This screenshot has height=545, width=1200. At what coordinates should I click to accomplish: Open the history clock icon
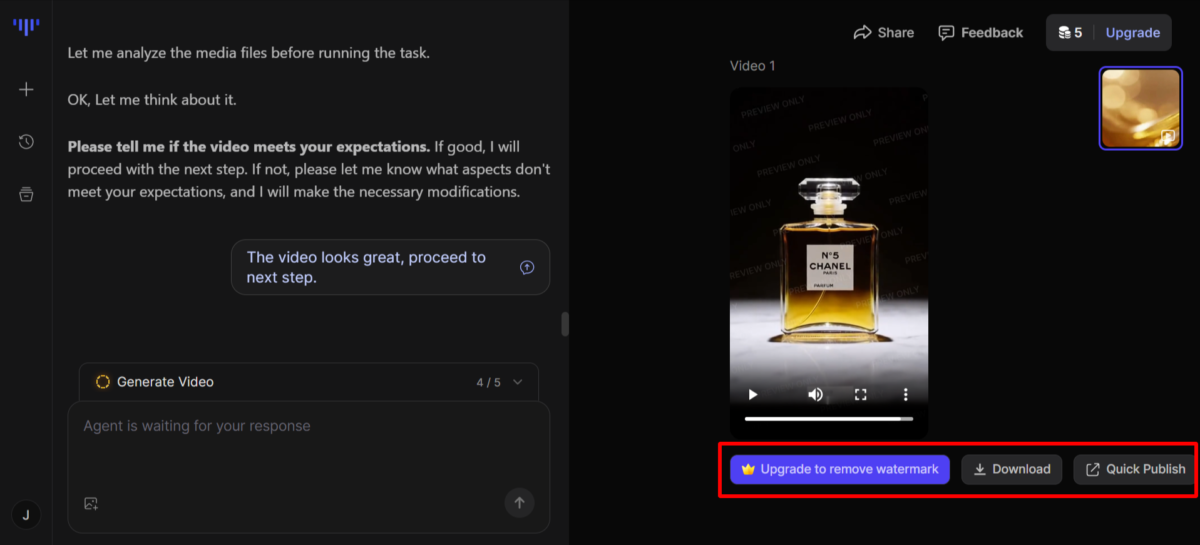pos(26,142)
